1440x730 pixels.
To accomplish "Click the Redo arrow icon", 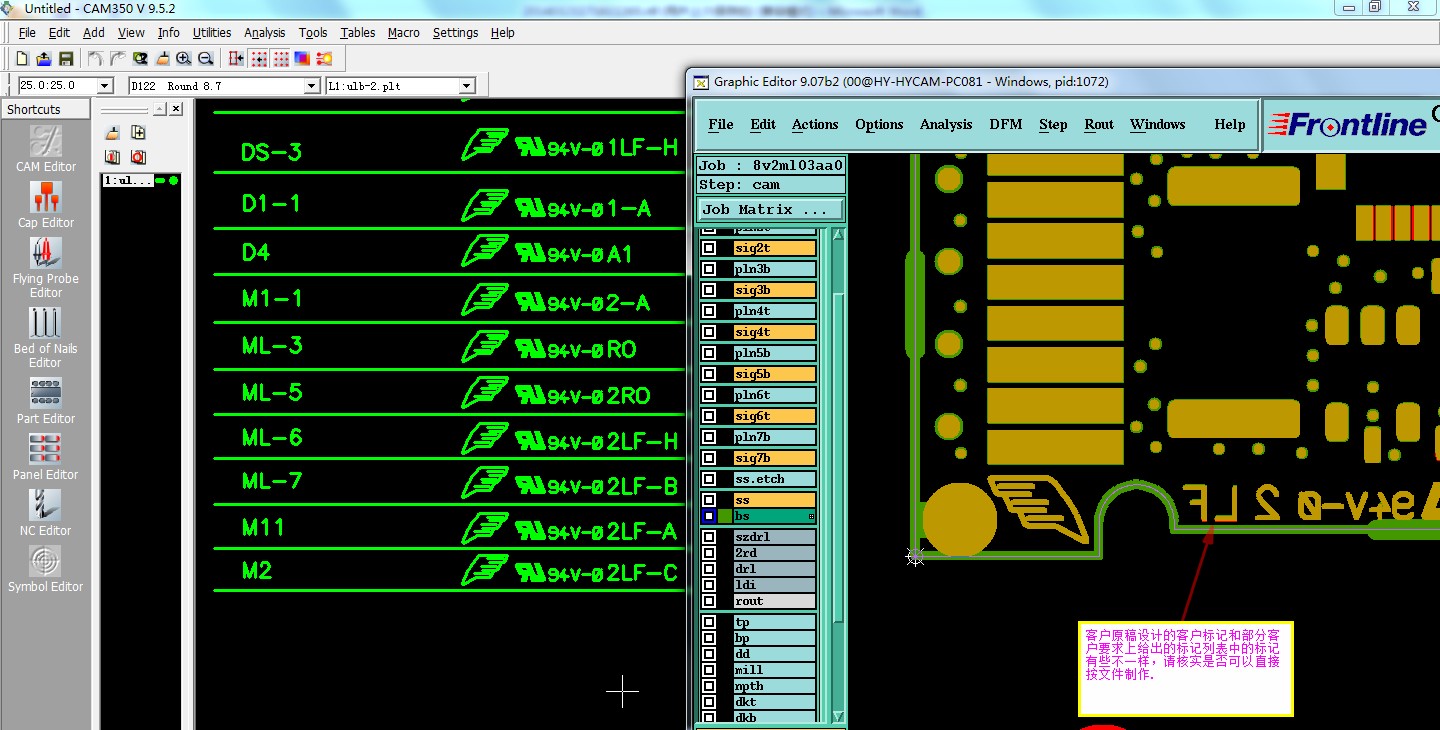I will pyautogui.click(x=118, y=59).
